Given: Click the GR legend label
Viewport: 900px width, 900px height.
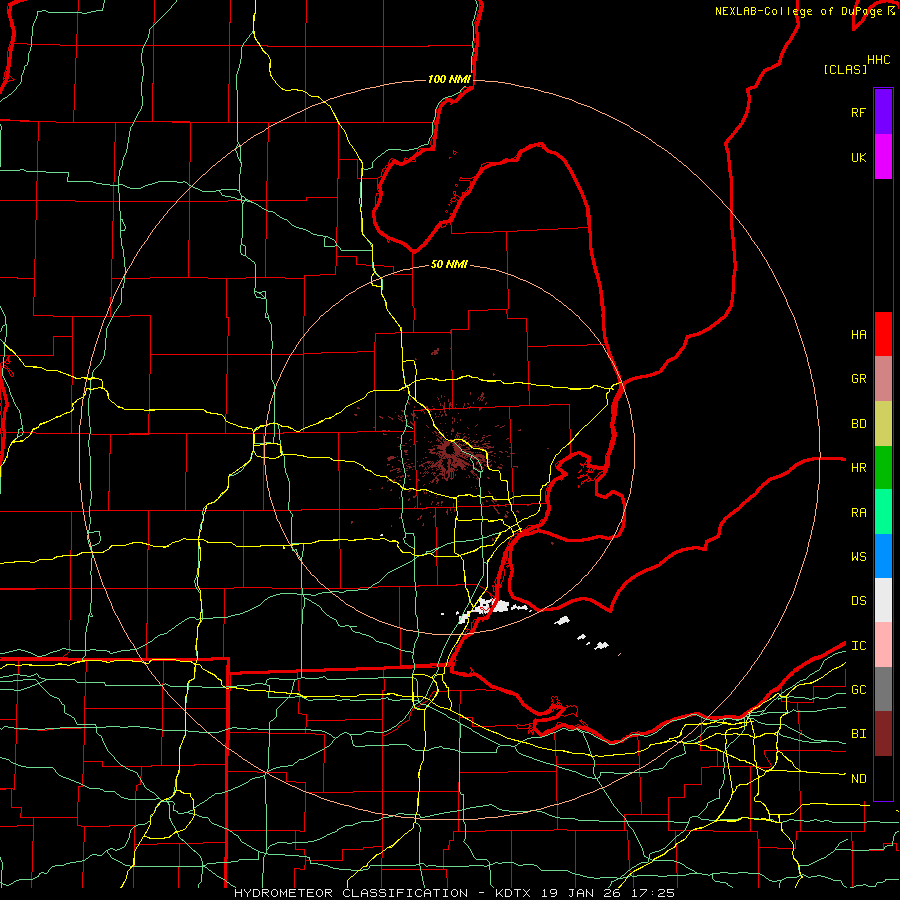Looking at the screenshot, I should pos(858,379).
